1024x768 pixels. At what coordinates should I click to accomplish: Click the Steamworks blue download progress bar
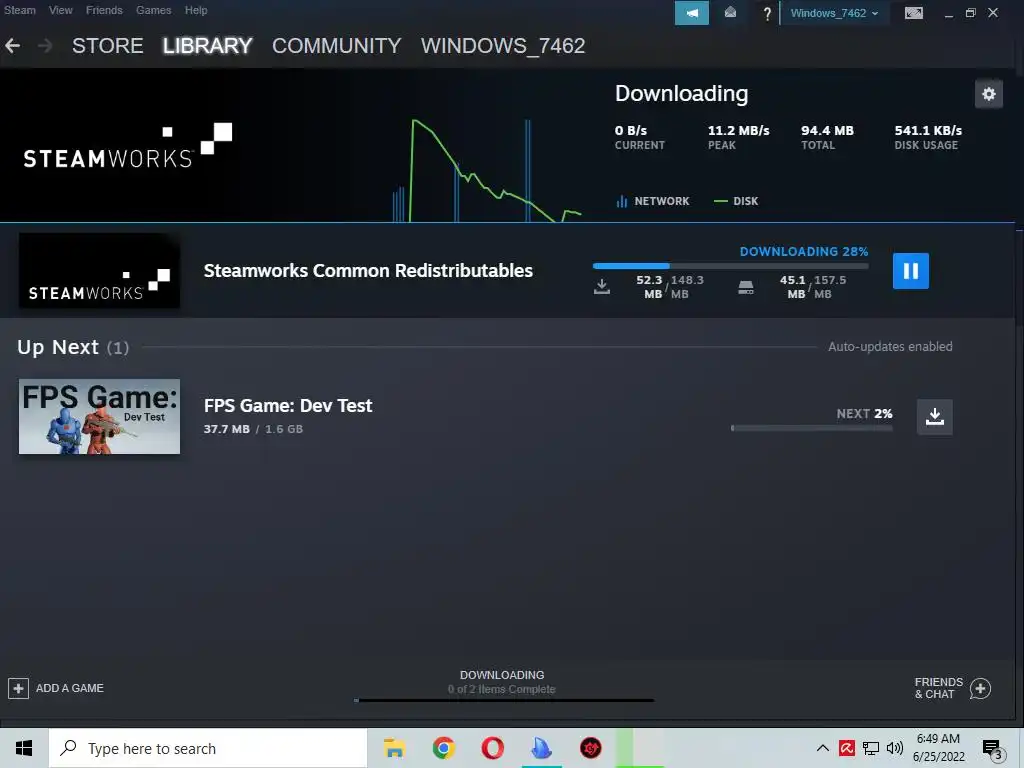click(731, 266)
